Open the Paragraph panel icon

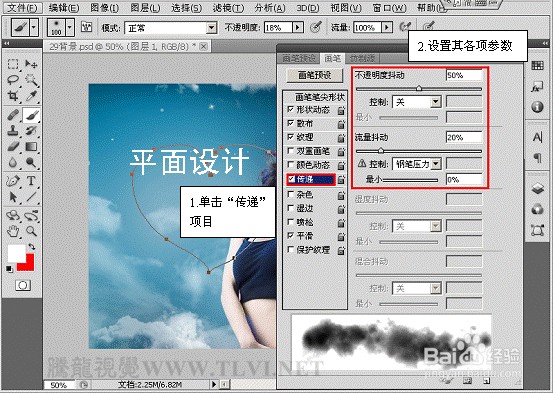537,157
